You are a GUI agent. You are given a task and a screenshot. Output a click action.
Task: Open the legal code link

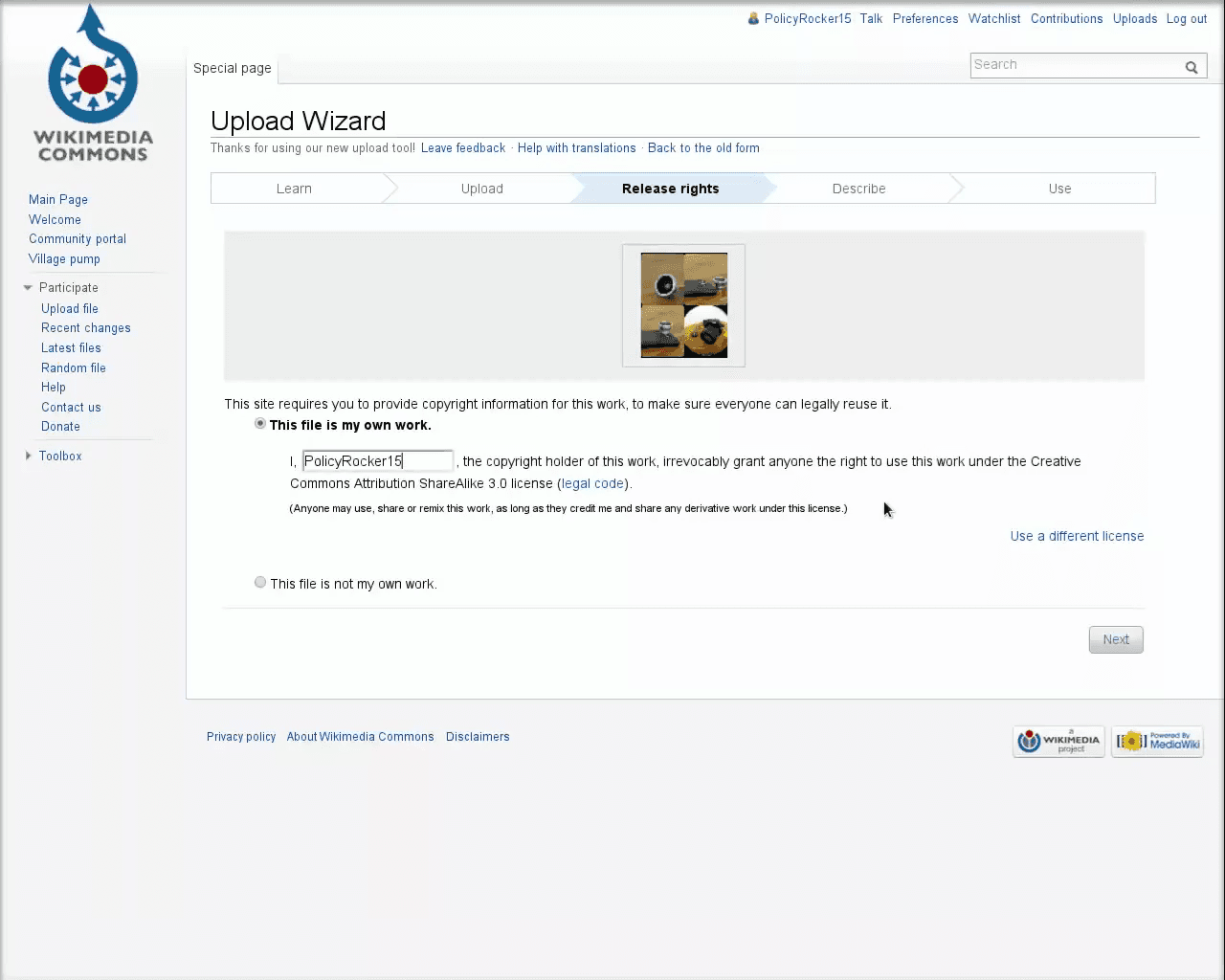pos(593,483)
